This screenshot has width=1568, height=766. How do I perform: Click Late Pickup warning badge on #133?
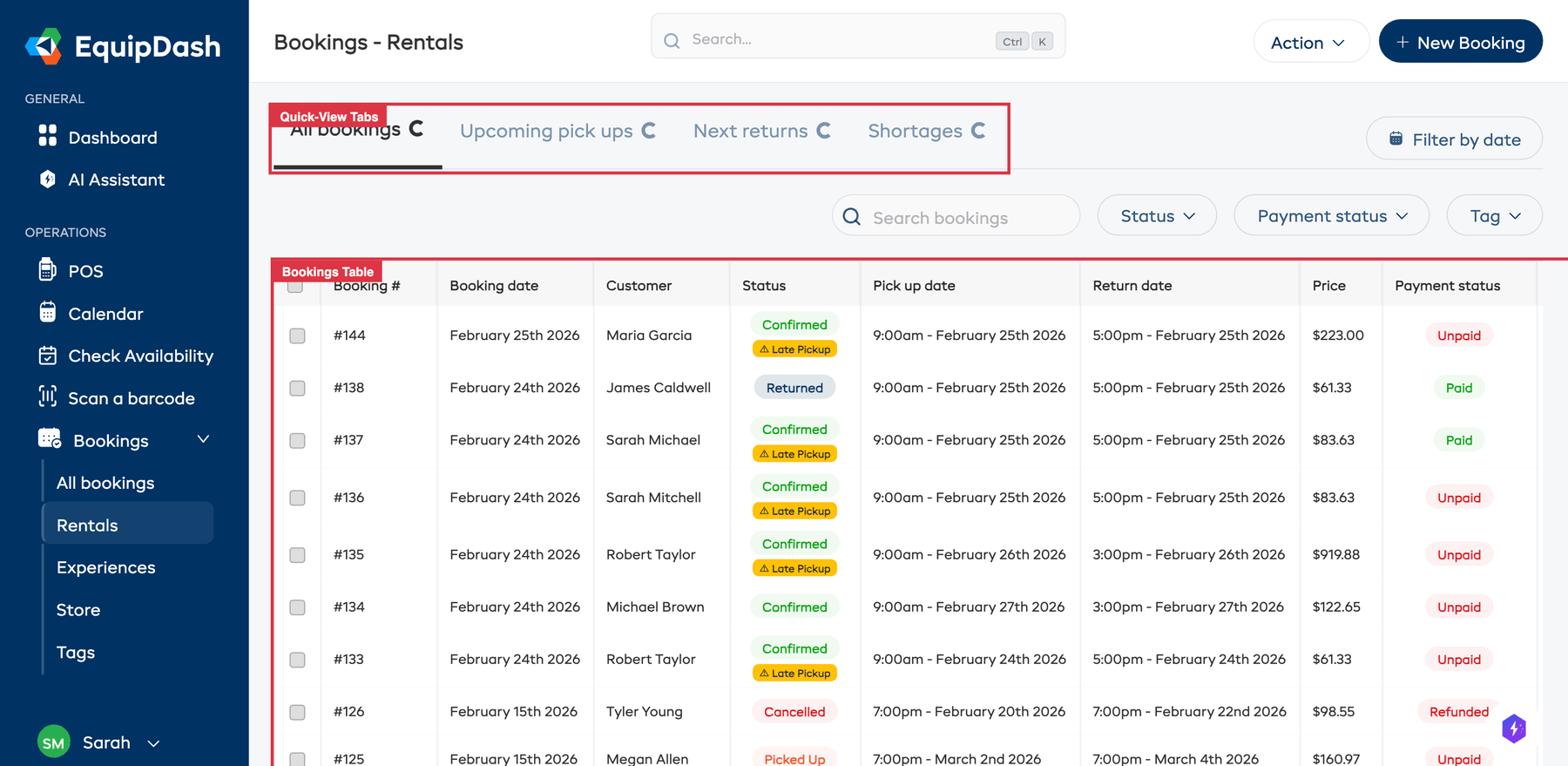(x=794, y=673)
